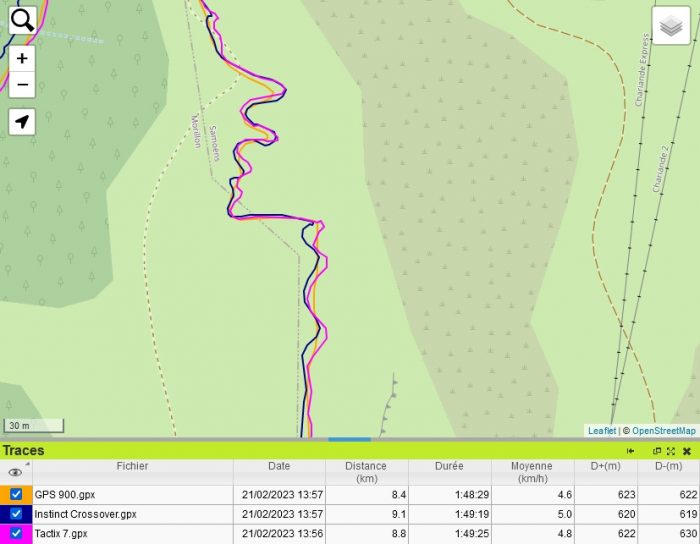Click the blue panel resize handle
Screen dimensions: 700x544
pos(349,439)
